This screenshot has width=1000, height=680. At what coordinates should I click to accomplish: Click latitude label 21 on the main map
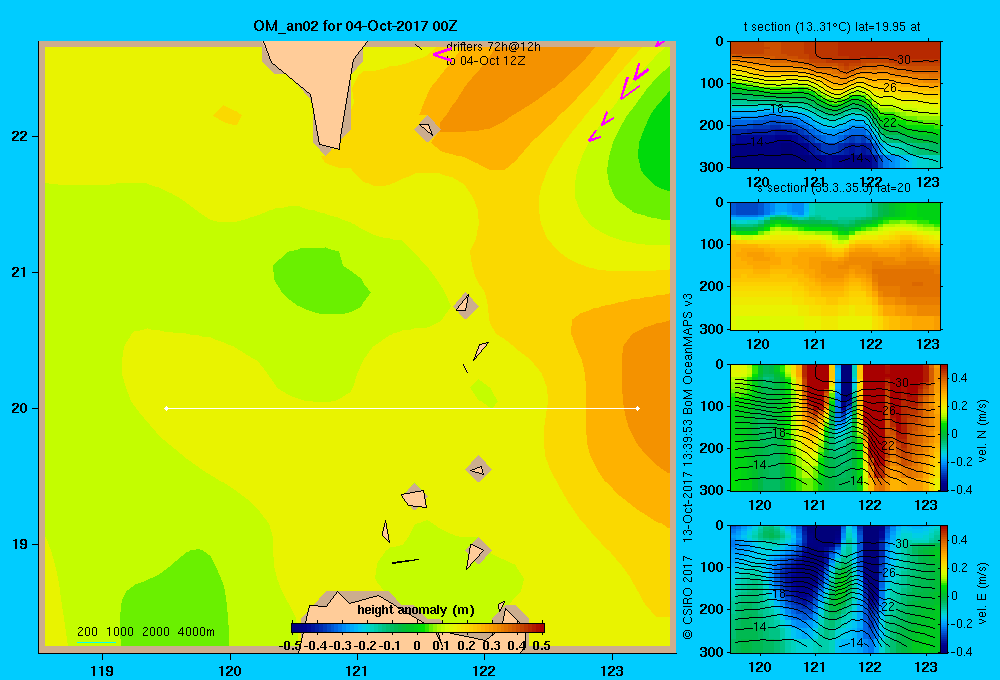[19, 272]
